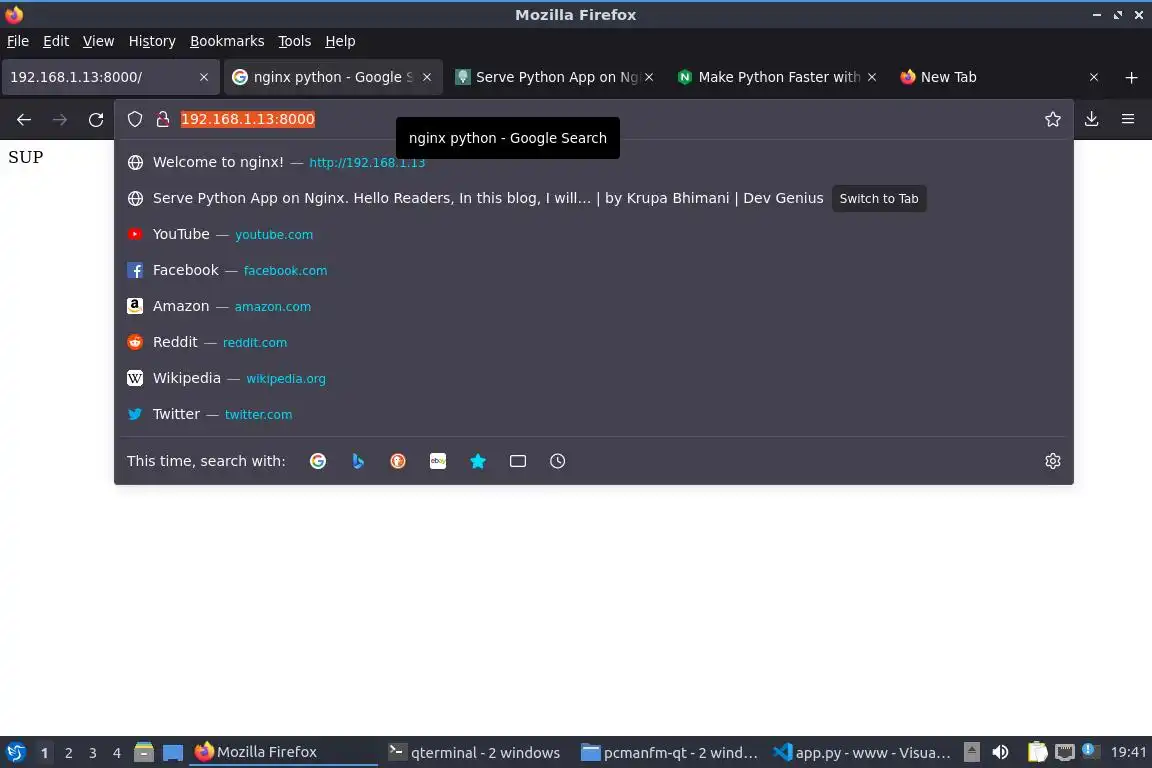
Task: Open the View menu
Action: point(98,41)
